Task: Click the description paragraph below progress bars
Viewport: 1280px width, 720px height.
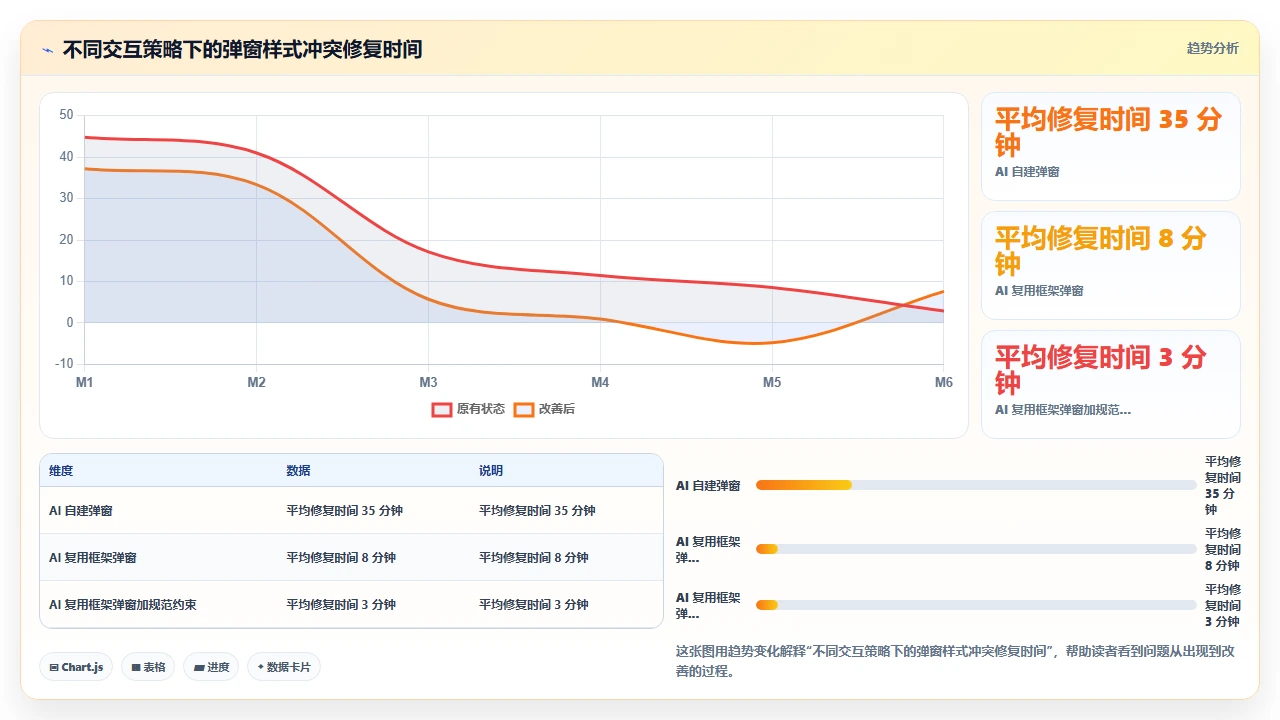Action: (956, 661)
